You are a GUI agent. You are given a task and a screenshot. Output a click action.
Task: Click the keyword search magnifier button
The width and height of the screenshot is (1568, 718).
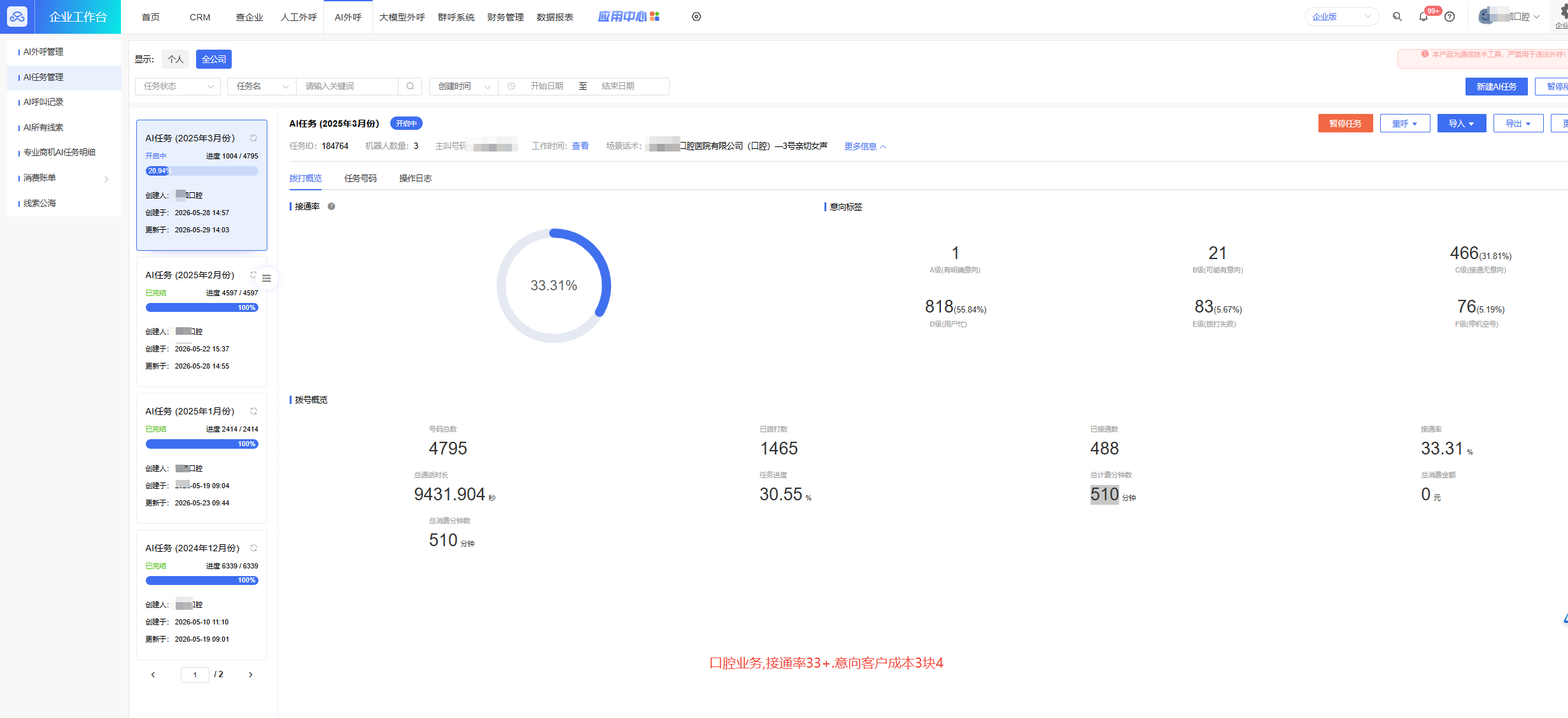[410, 87]
